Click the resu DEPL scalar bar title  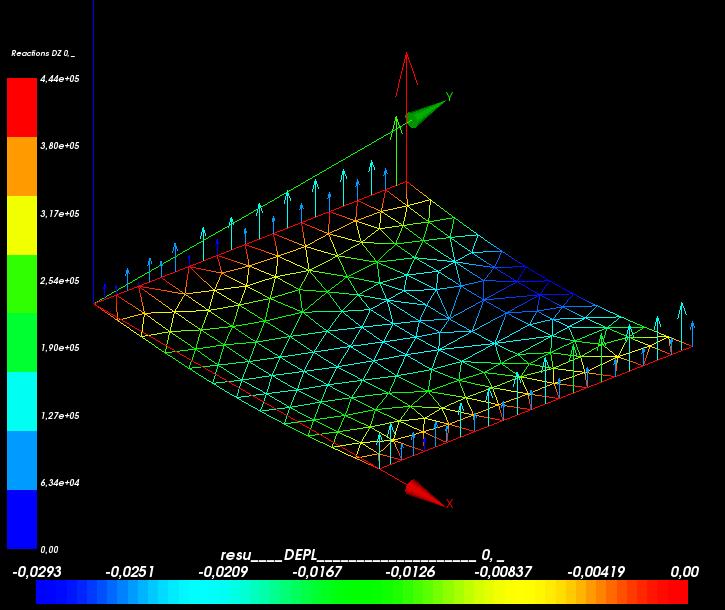coord(362,555)
